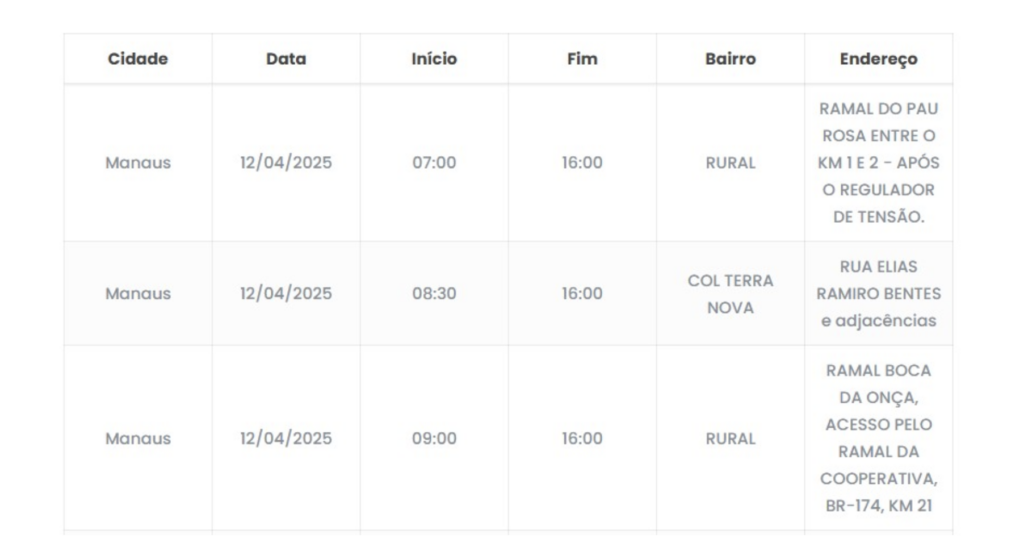Select the date in the 08:30 row
The width and height of the screenshot is (1024, 543).
click(286, 294)
